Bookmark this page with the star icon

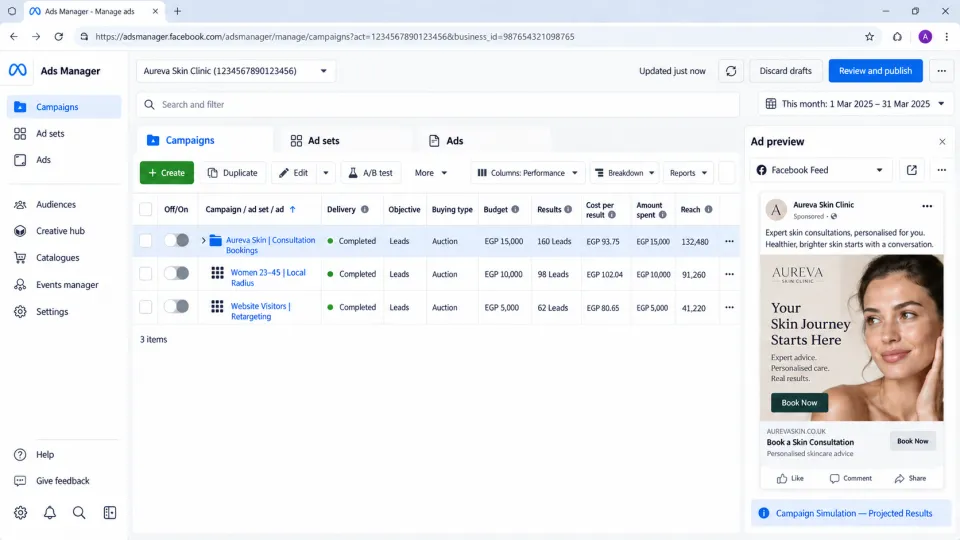coord(869,37)
